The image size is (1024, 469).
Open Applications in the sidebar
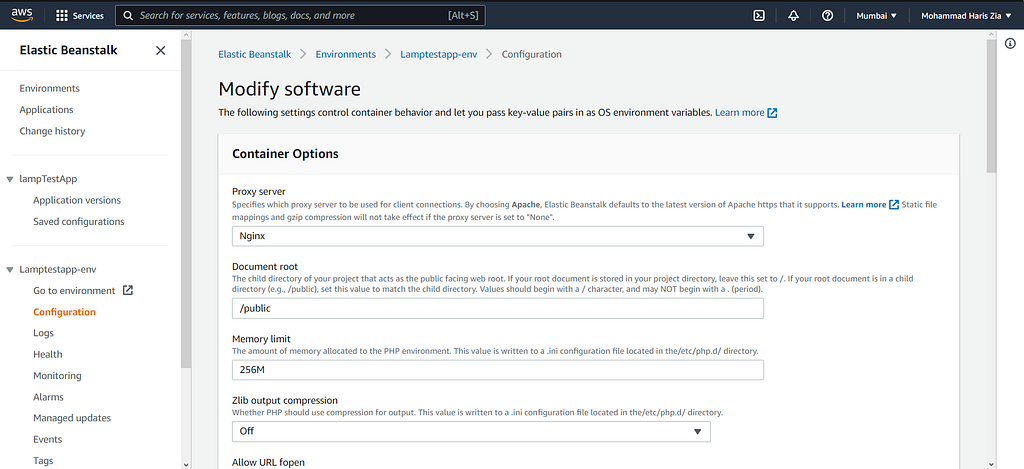46,110
